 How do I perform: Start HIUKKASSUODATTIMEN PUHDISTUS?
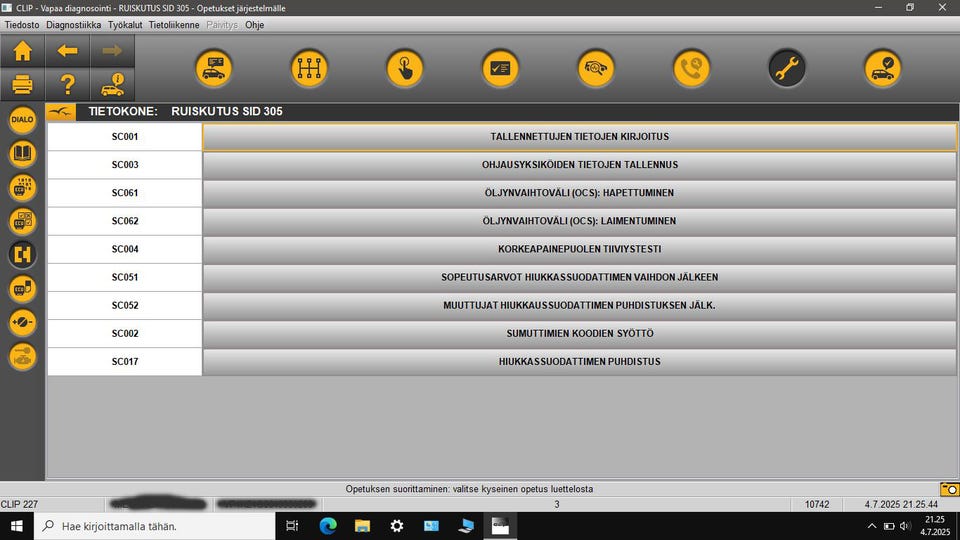click(x=579, y=362)
